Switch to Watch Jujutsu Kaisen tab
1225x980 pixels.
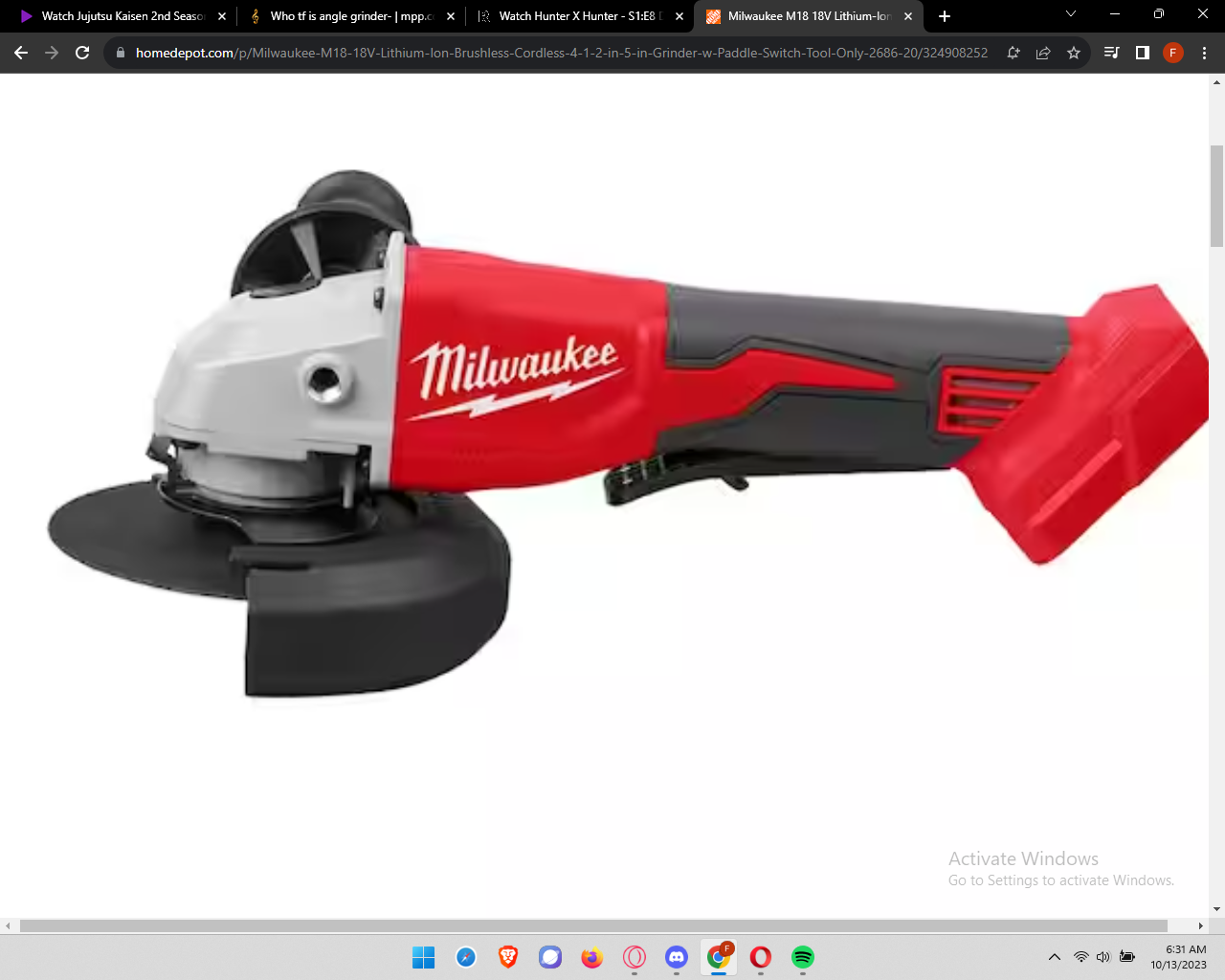click(122, 16)
